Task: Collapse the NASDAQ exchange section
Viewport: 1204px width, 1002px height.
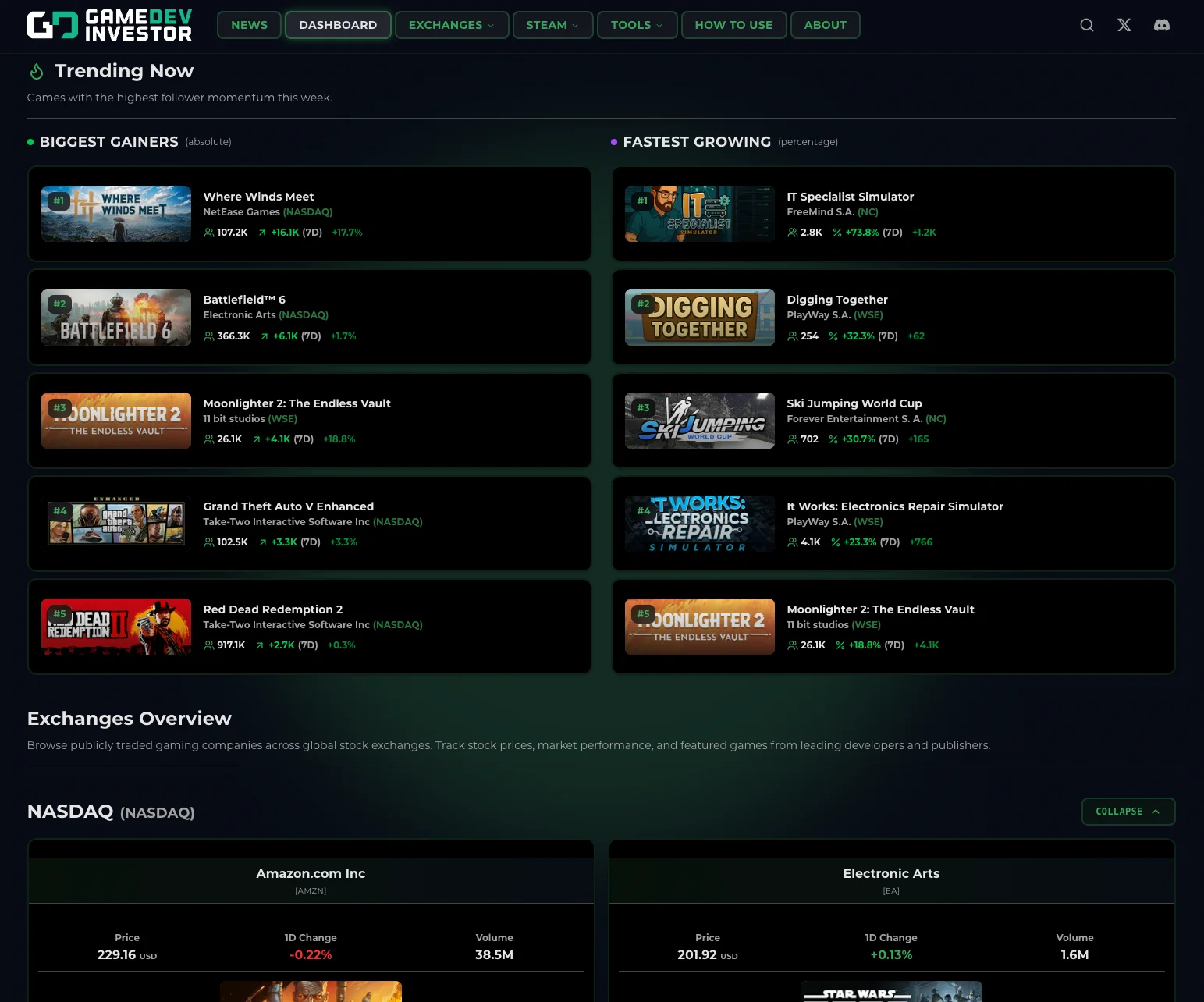Action: pyautogui.click(x=1128, y=812)
